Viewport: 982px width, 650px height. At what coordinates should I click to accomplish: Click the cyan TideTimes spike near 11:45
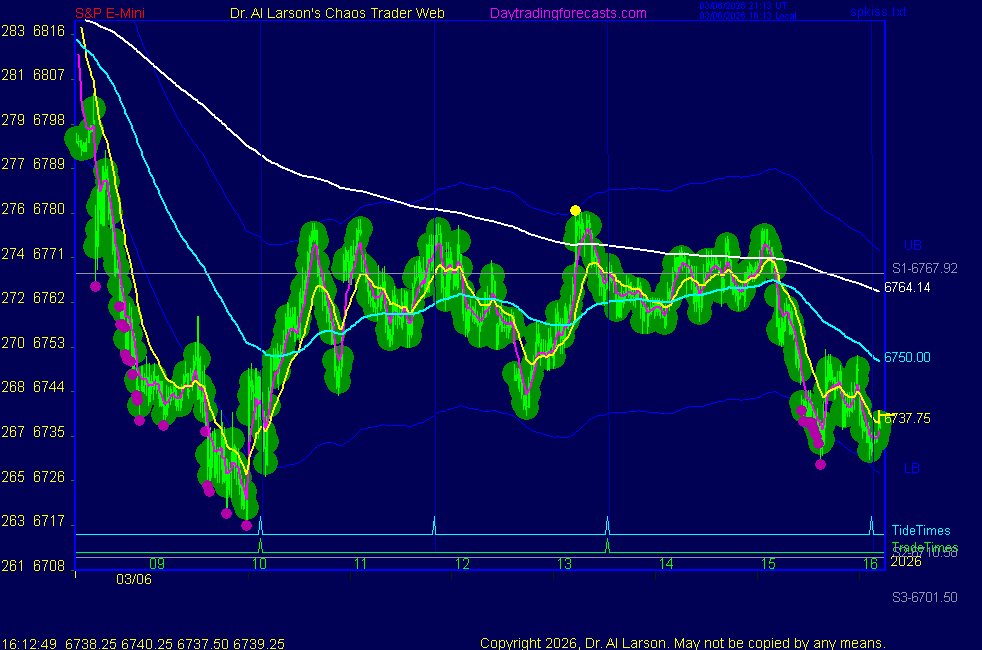434,523
